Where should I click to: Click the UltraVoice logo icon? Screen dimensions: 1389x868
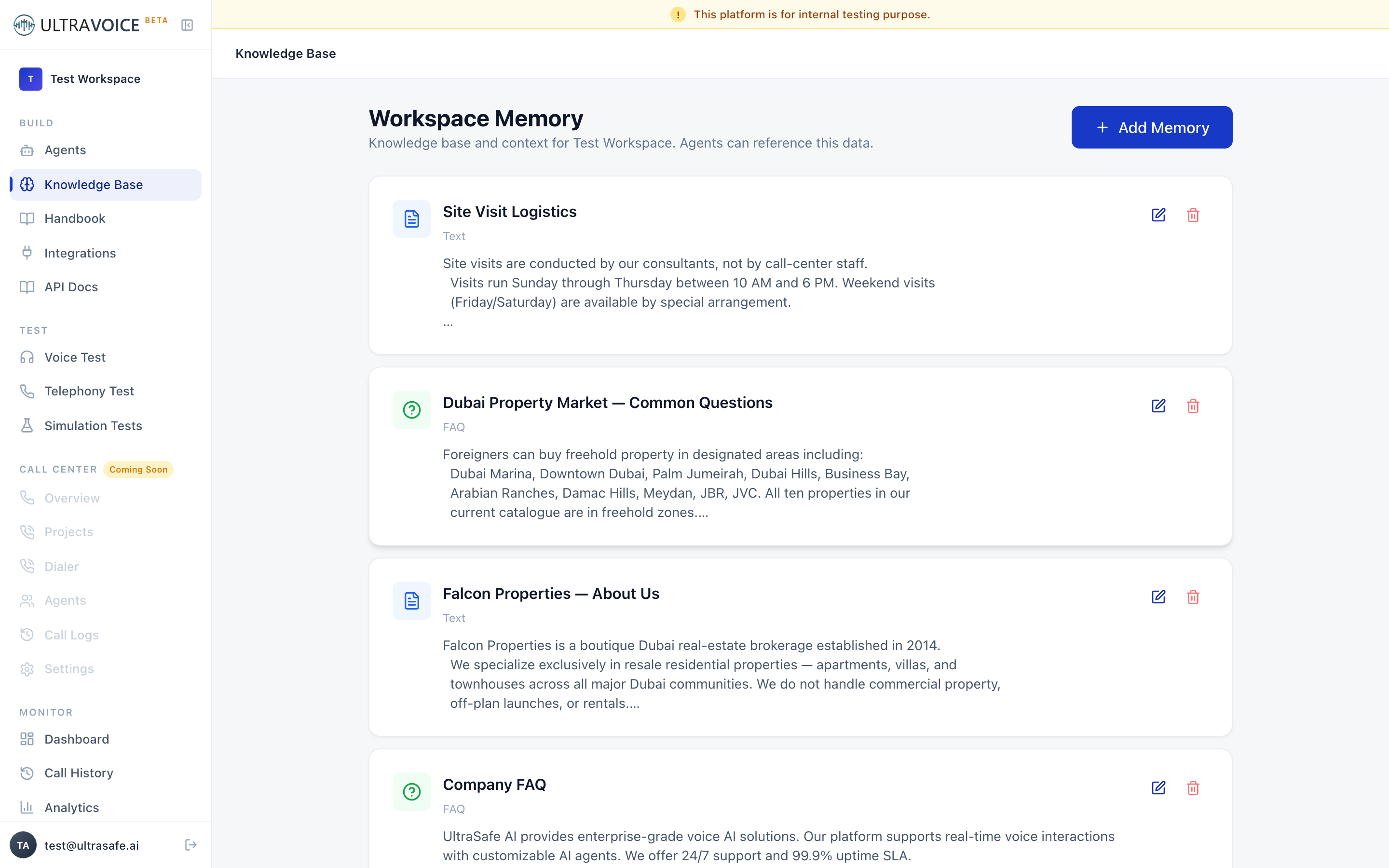(24, 25)
